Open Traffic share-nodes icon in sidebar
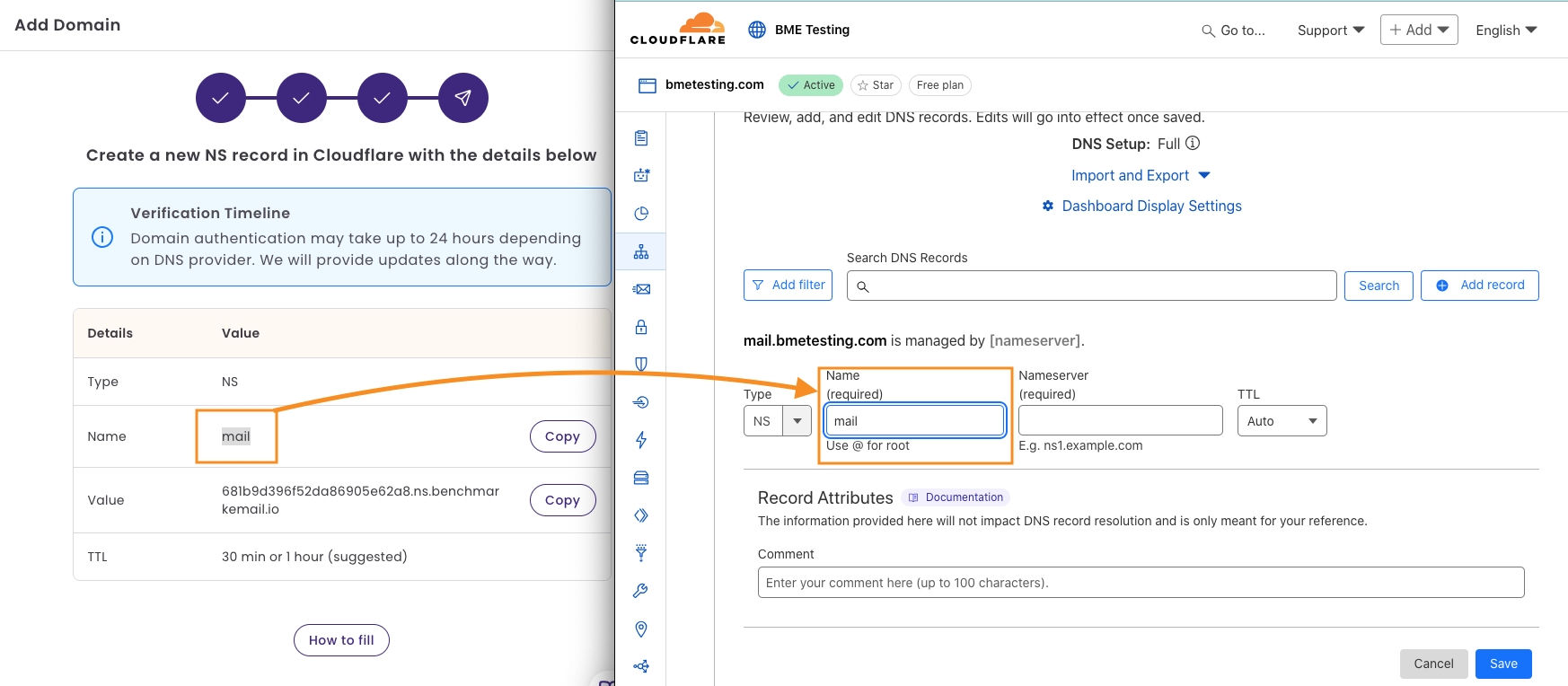 641,666
